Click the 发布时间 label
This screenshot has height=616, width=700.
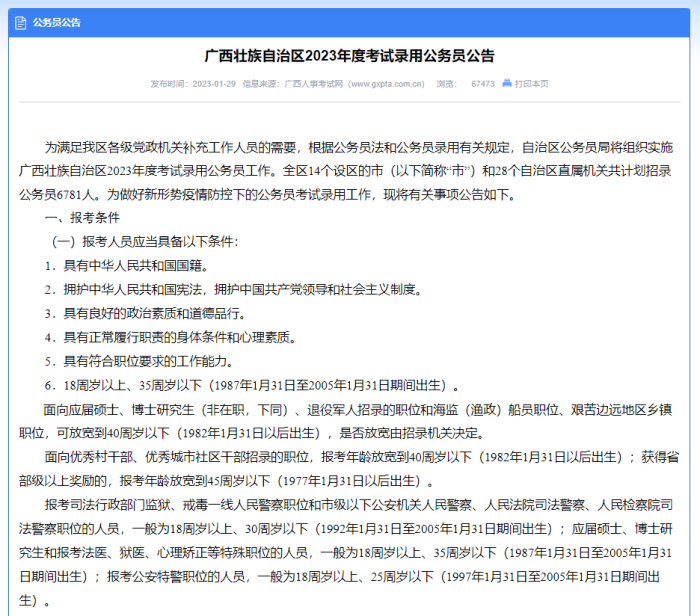pos(168,84)
